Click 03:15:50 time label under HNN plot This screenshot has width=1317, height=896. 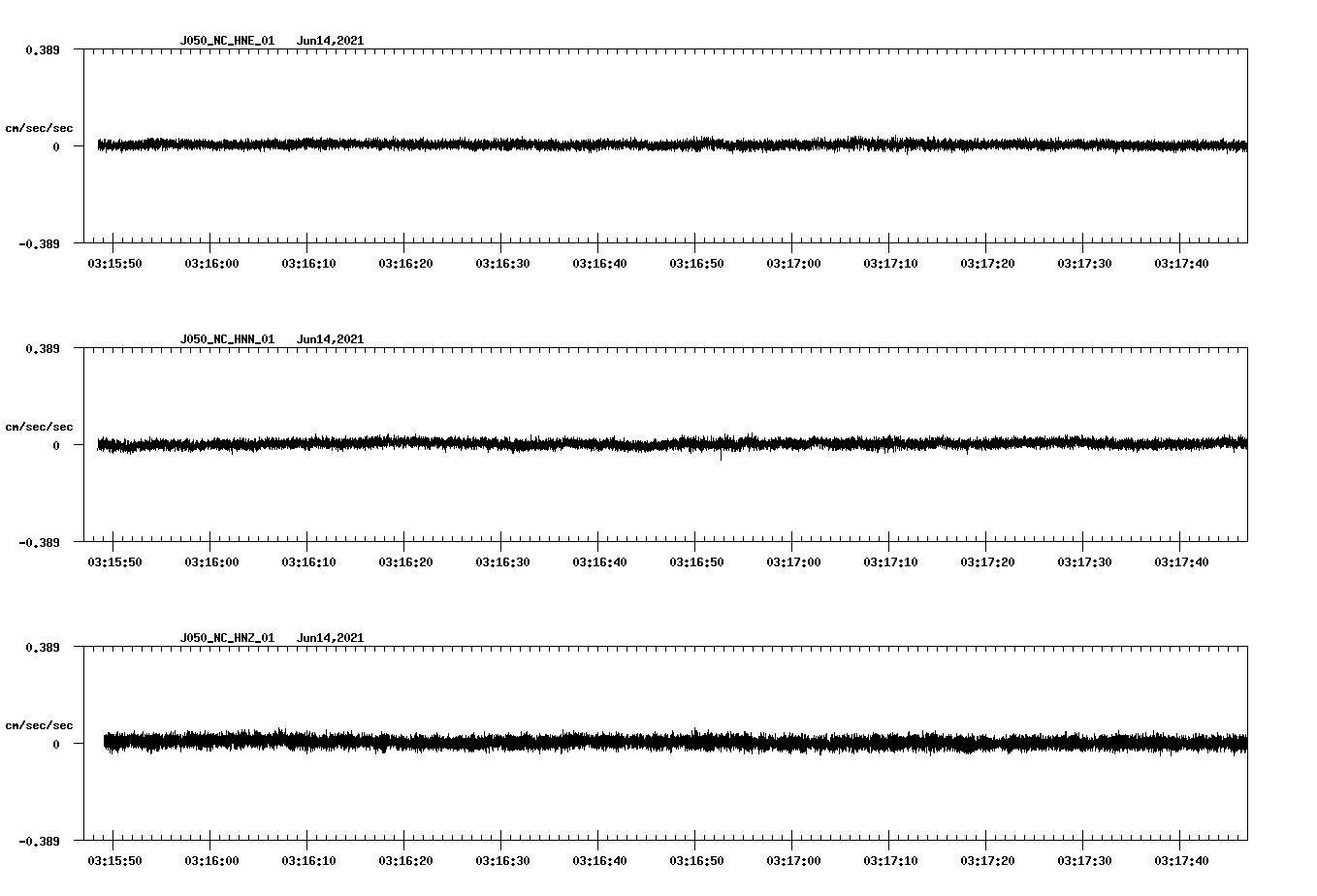(x=114, y=561)
